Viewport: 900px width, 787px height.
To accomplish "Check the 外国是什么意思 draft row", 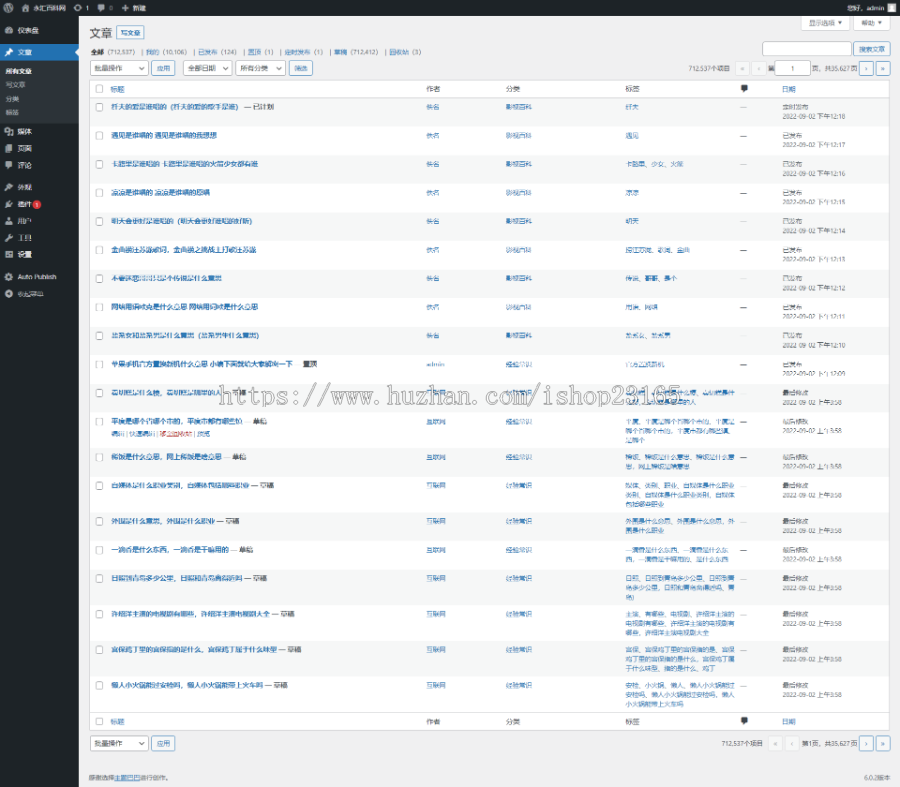I will [x=99, y=522].
